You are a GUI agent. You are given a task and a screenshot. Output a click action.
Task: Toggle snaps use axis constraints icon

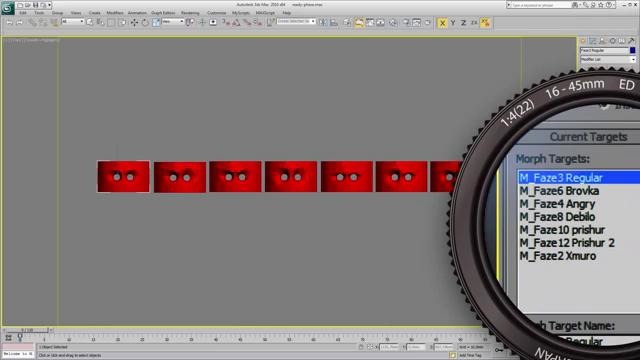tap(485, 23)
